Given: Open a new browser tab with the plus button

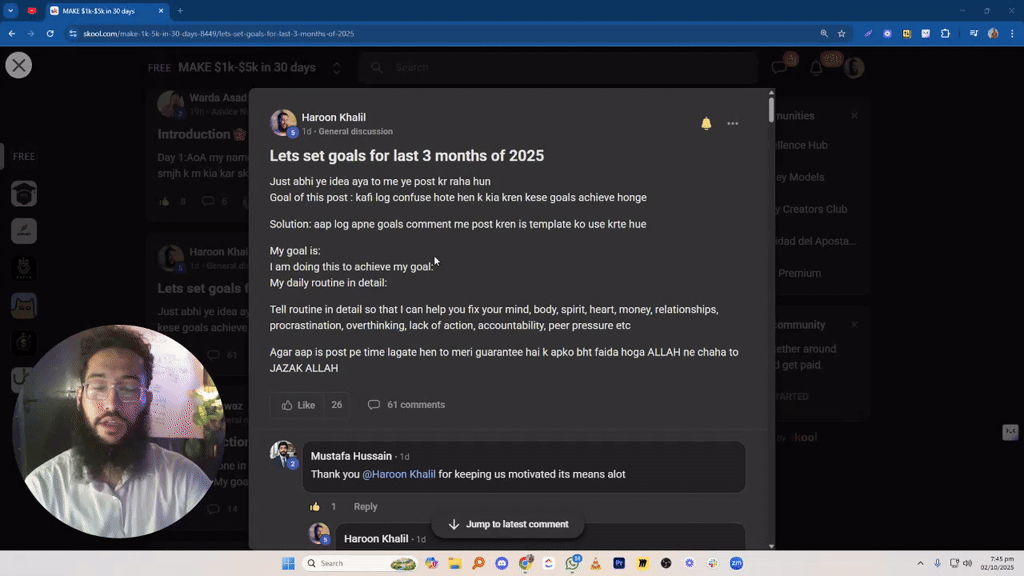Looking at the screenshot, I should [180, 10].
